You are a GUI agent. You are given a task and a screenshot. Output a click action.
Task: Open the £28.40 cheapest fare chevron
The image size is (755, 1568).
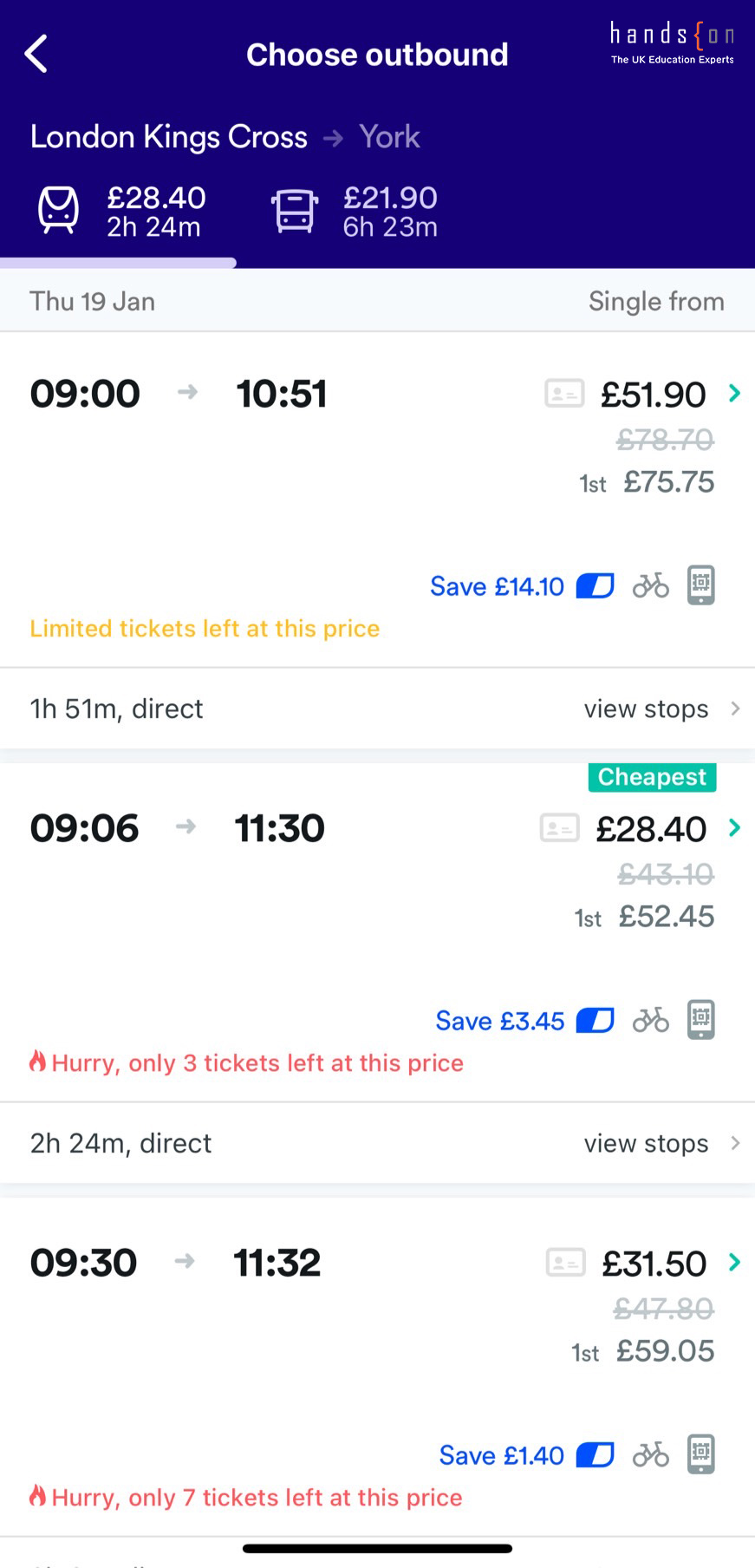(x=735, y=827)
